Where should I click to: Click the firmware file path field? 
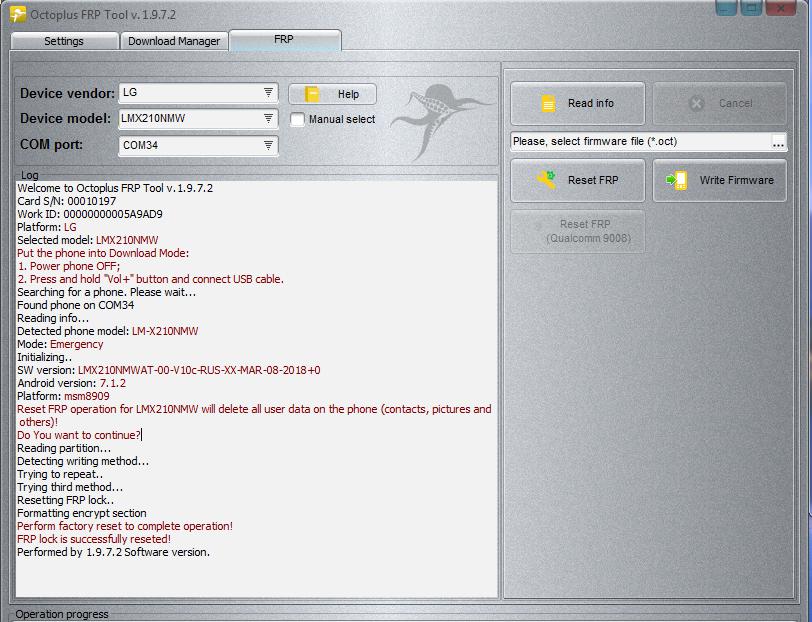tap(641, 141)
